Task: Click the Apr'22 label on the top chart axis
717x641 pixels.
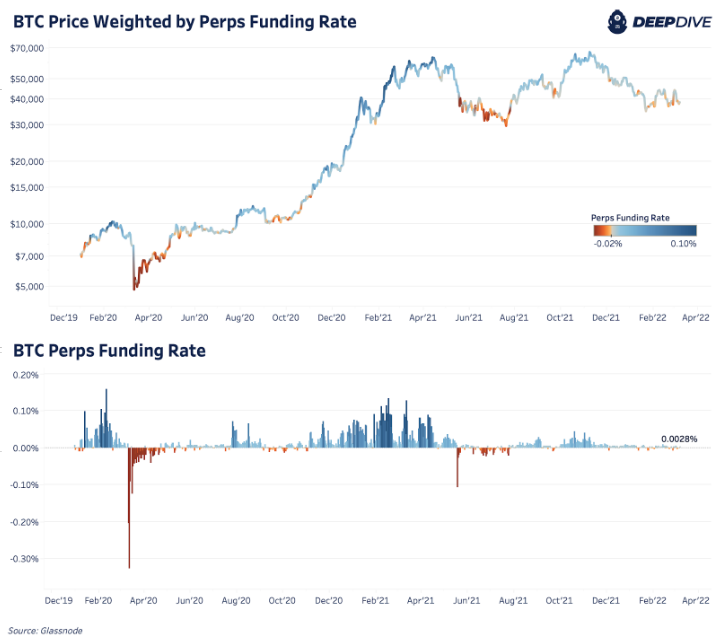Action: coord(696,317)
